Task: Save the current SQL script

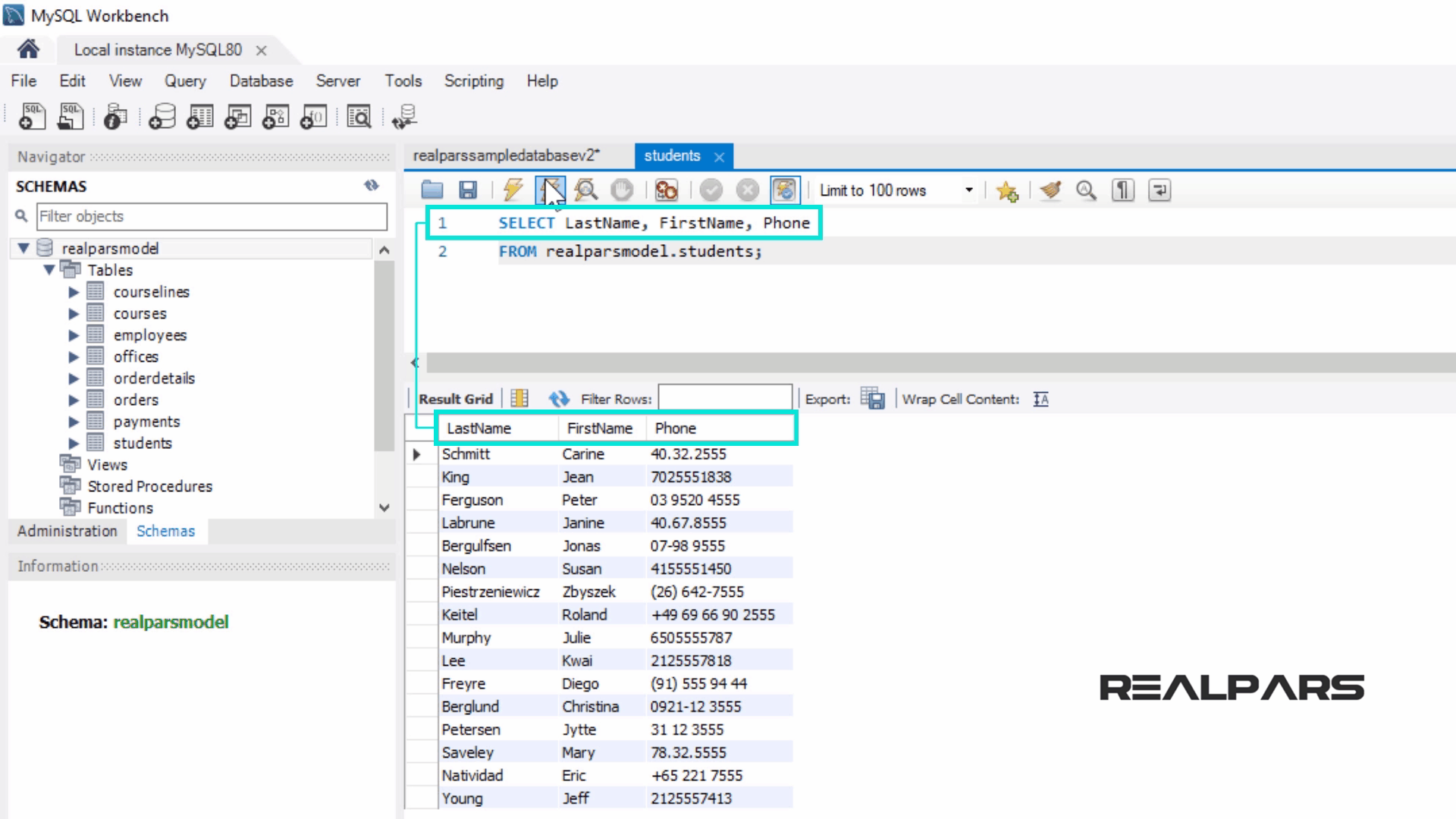Action: (x=468, y=190)
